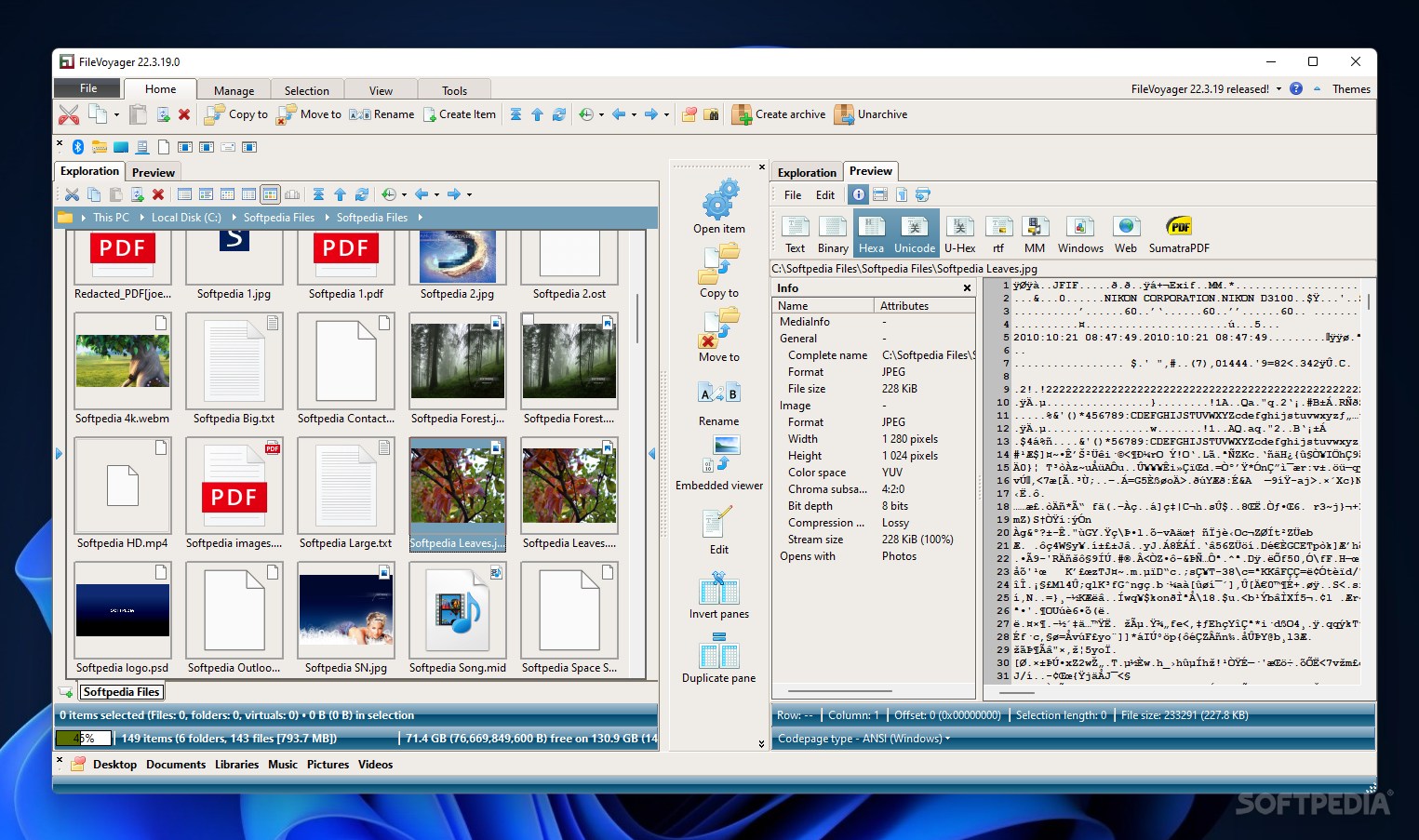Viewport: 1419px width, 840px height.
Task: Toggle Thumbnails view mode in left pane
Action: [x=270, y=194]
